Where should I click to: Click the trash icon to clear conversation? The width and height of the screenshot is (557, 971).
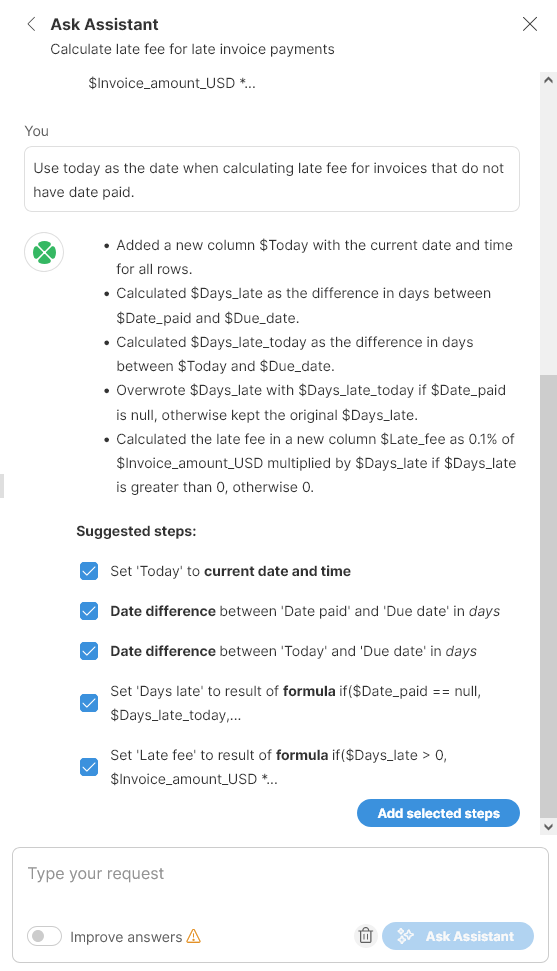[x=366, y=935]
